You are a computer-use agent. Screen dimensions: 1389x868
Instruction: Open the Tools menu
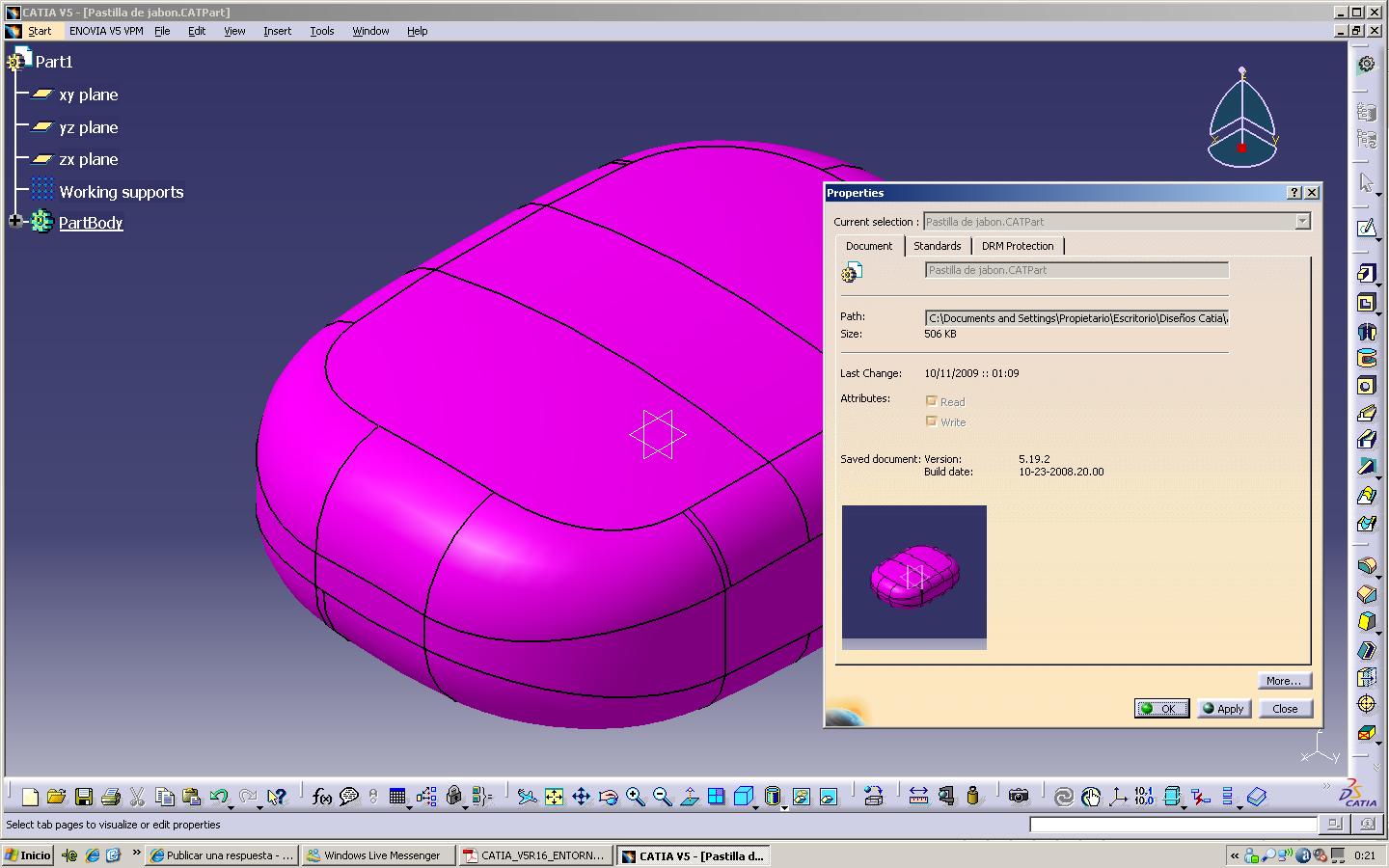pyautogui.click(x=322, y=31)
